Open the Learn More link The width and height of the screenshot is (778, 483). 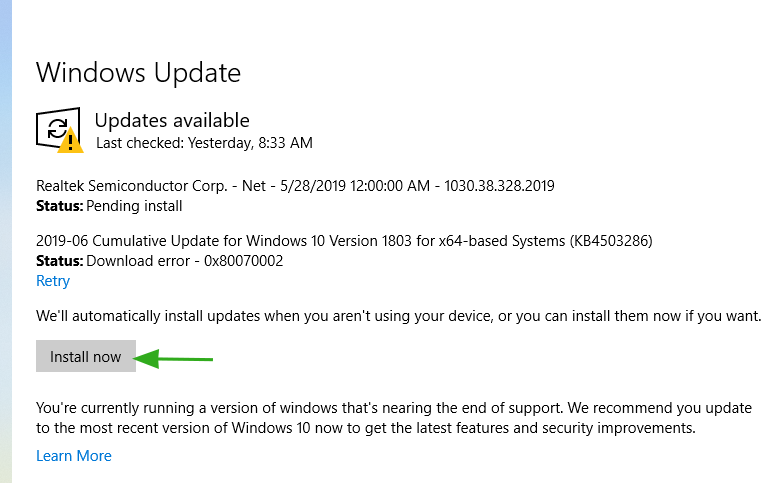[x=74, y=456]
